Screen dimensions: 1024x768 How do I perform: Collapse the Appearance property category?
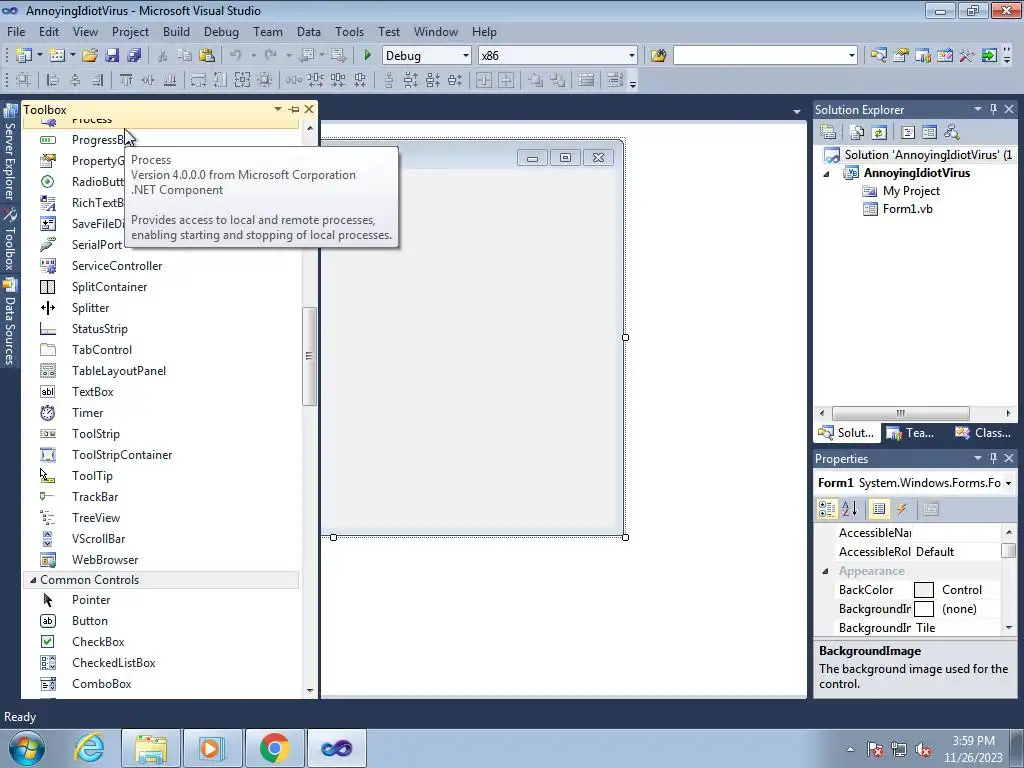[x=825, y=571]
